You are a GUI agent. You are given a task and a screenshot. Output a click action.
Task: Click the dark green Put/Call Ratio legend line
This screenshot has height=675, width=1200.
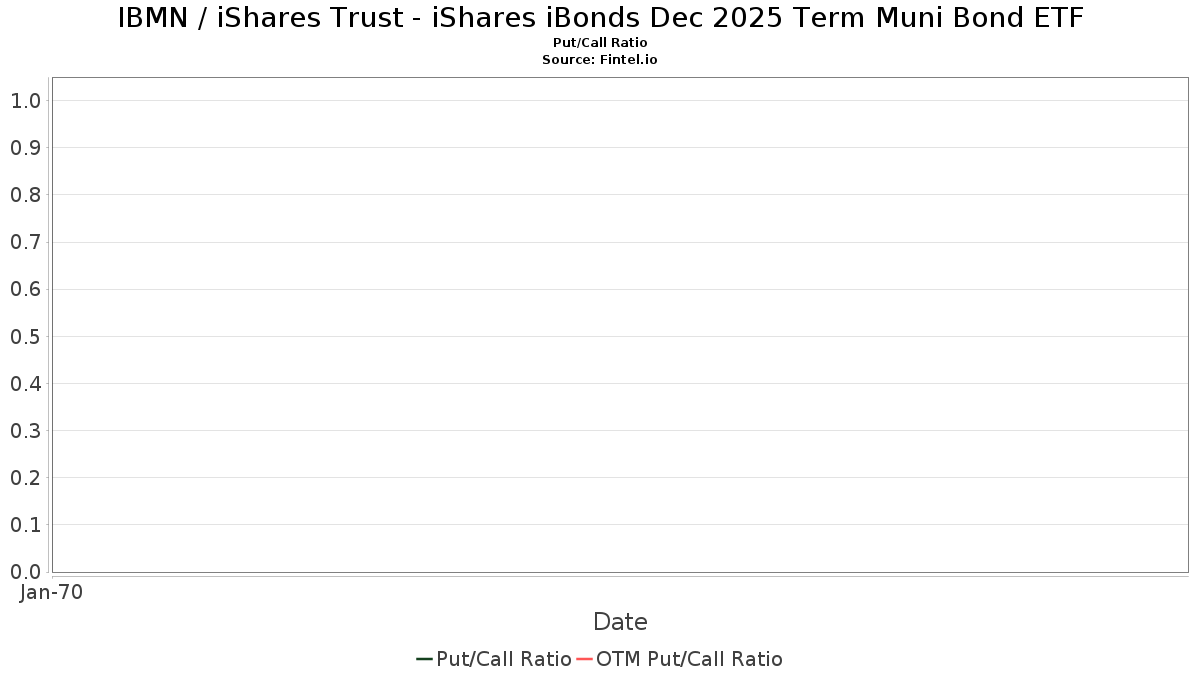tap(424, 659)
